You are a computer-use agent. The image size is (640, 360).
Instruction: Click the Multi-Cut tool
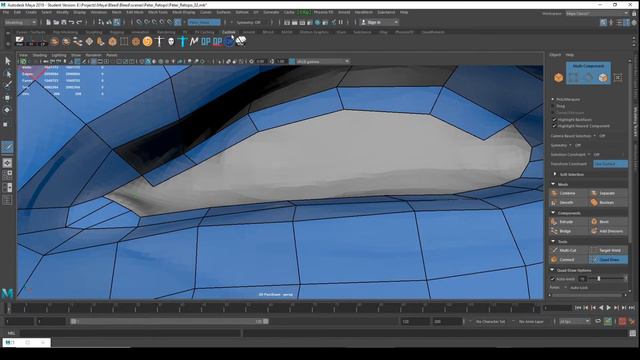[569, 250]
